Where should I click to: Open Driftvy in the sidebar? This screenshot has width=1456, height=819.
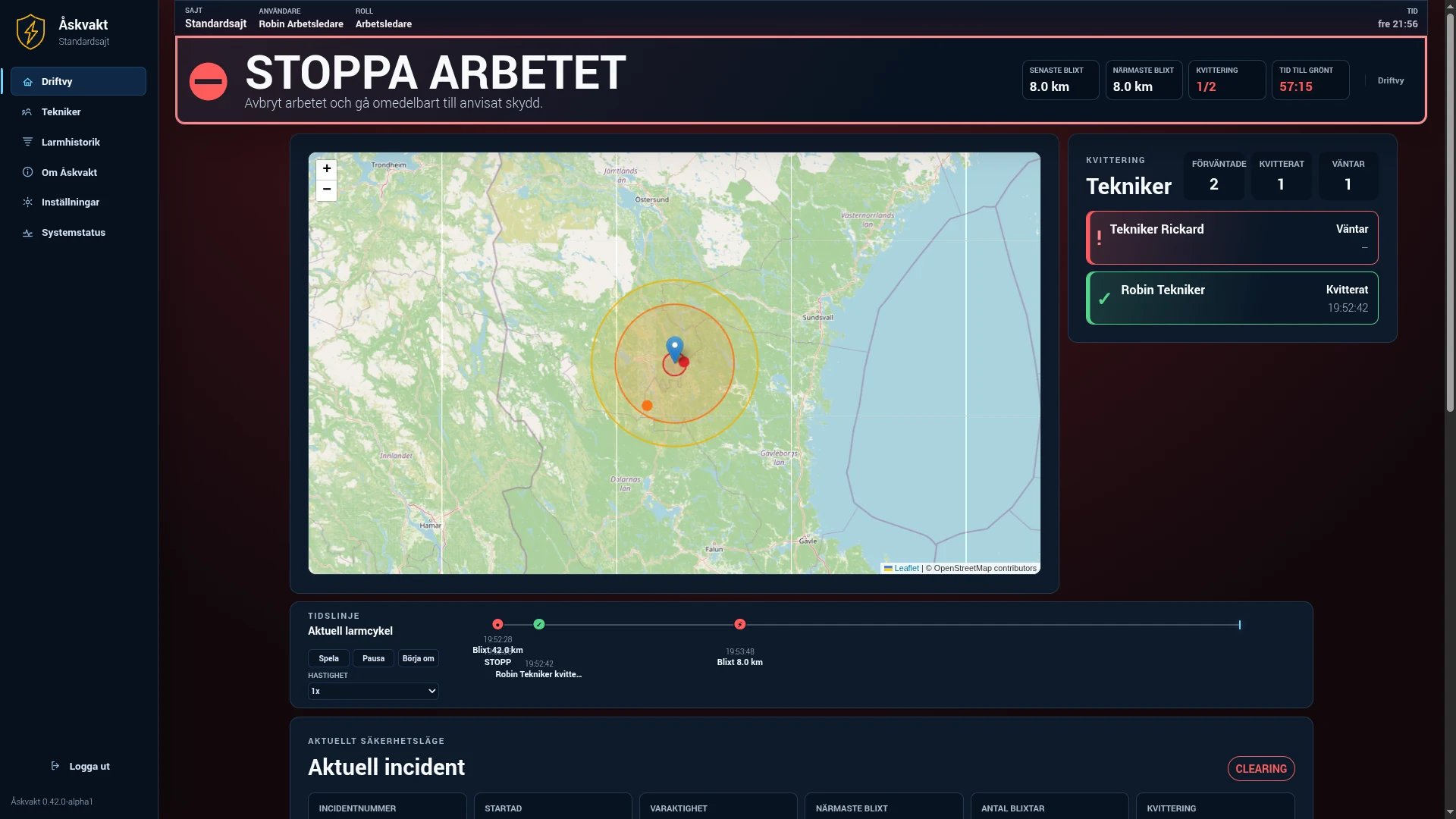pyautogui.click(x=78, y=81)
